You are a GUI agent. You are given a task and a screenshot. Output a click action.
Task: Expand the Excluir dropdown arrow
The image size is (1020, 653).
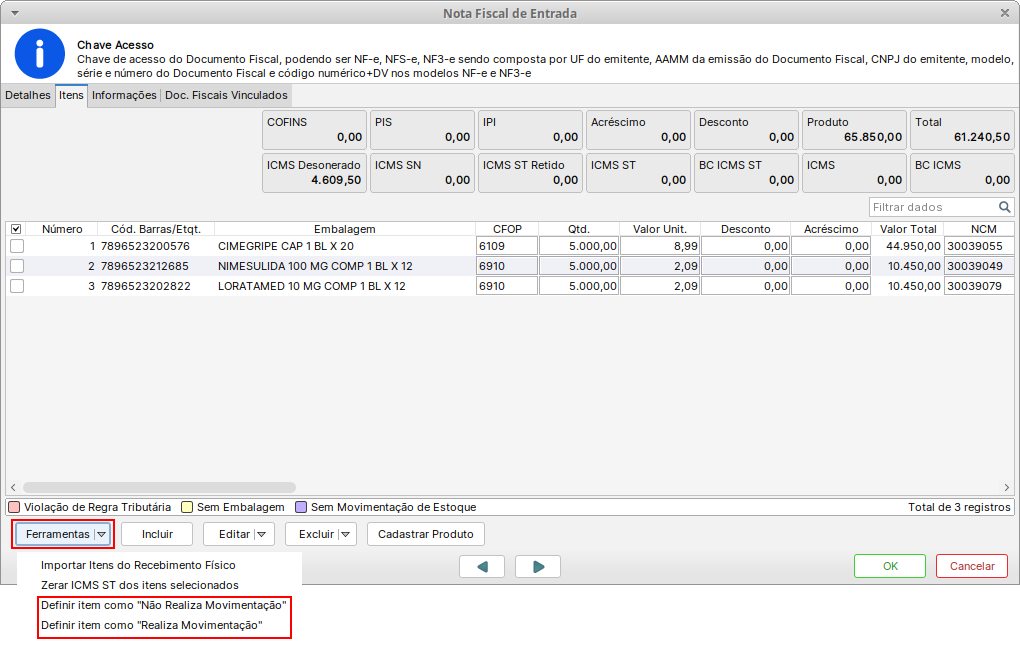(x=346, y=535)
